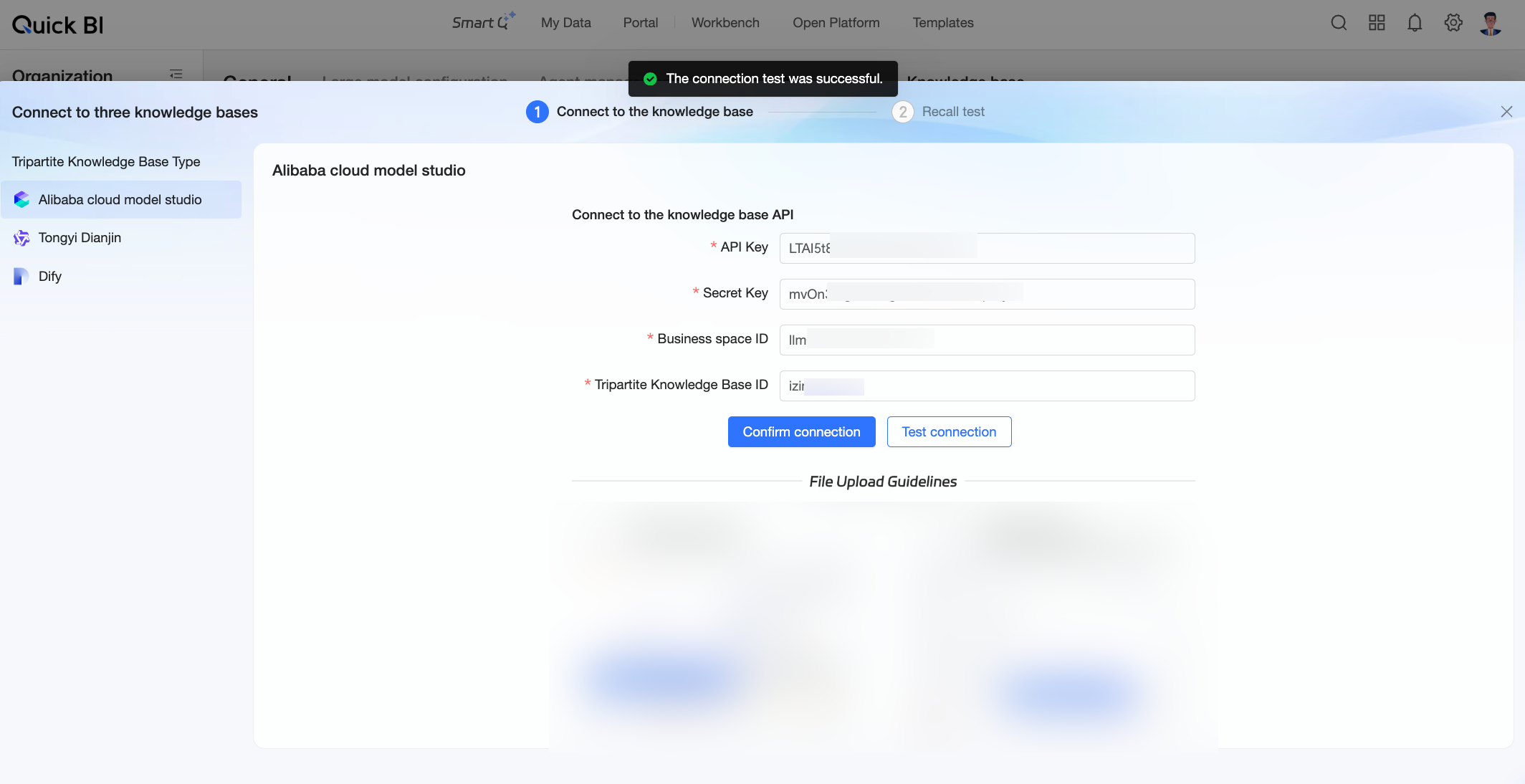Screen dimensions: 1525x784
Task: Click the Connect to the knowledge base API heading
Action: 683,215
